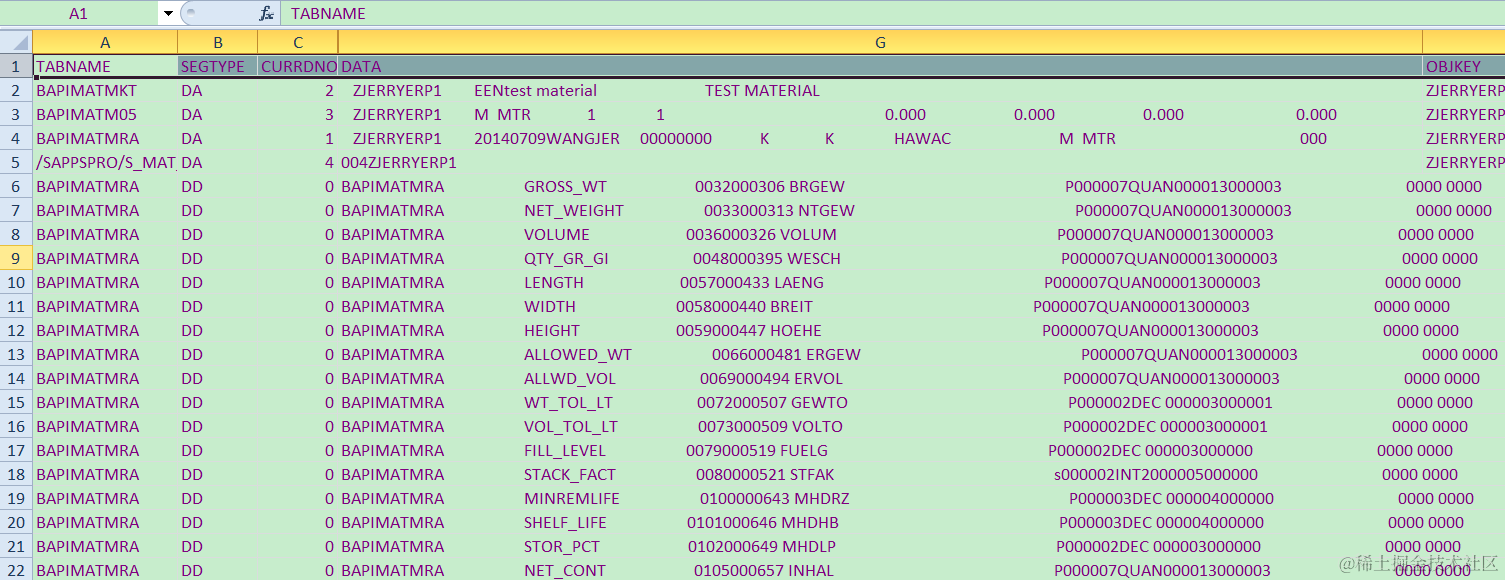Select the data cell with STACK_FACT
Screen dimensions: 1505x580
coord(880,474)
